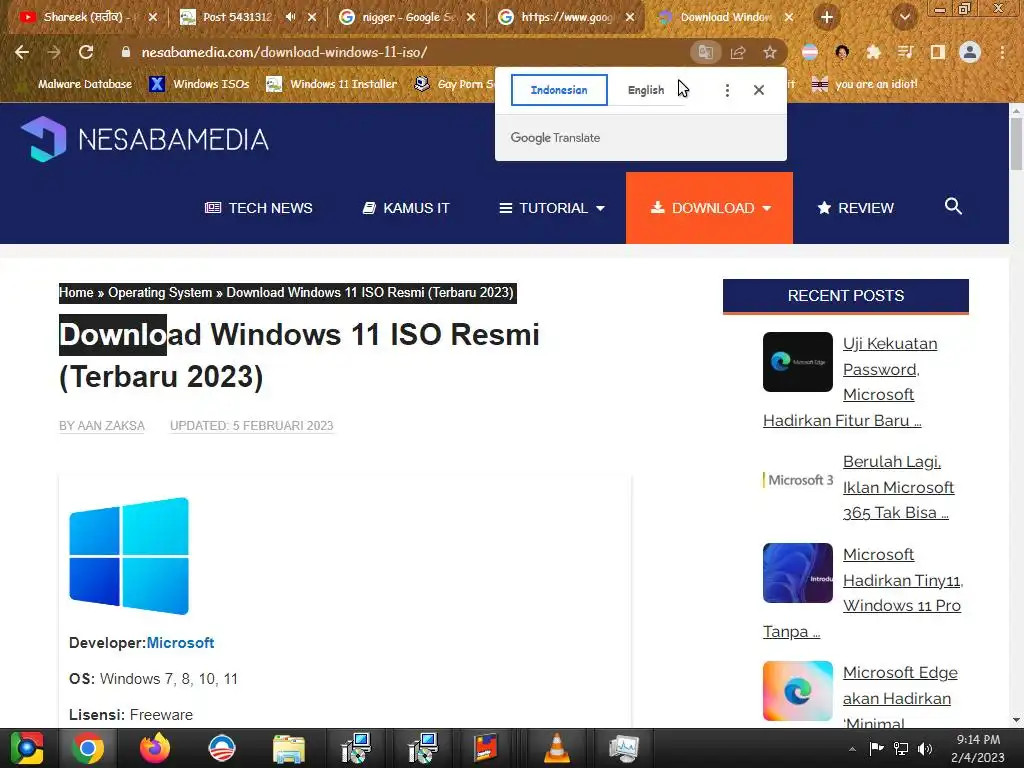
Task: Open 'Microsoft Edge akan Hadirkan' post
Action: [x=900, y=698]
